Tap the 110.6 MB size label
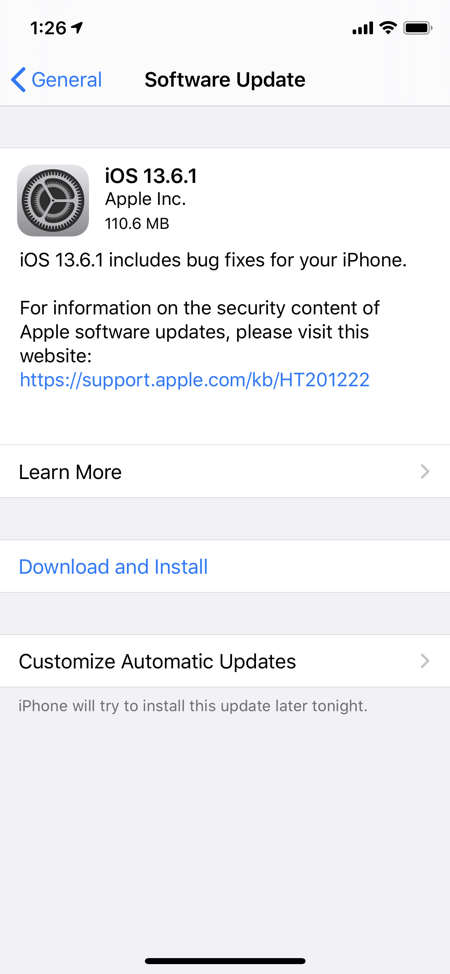Viewport: 450px width, 974px height. tap(137, 223)
